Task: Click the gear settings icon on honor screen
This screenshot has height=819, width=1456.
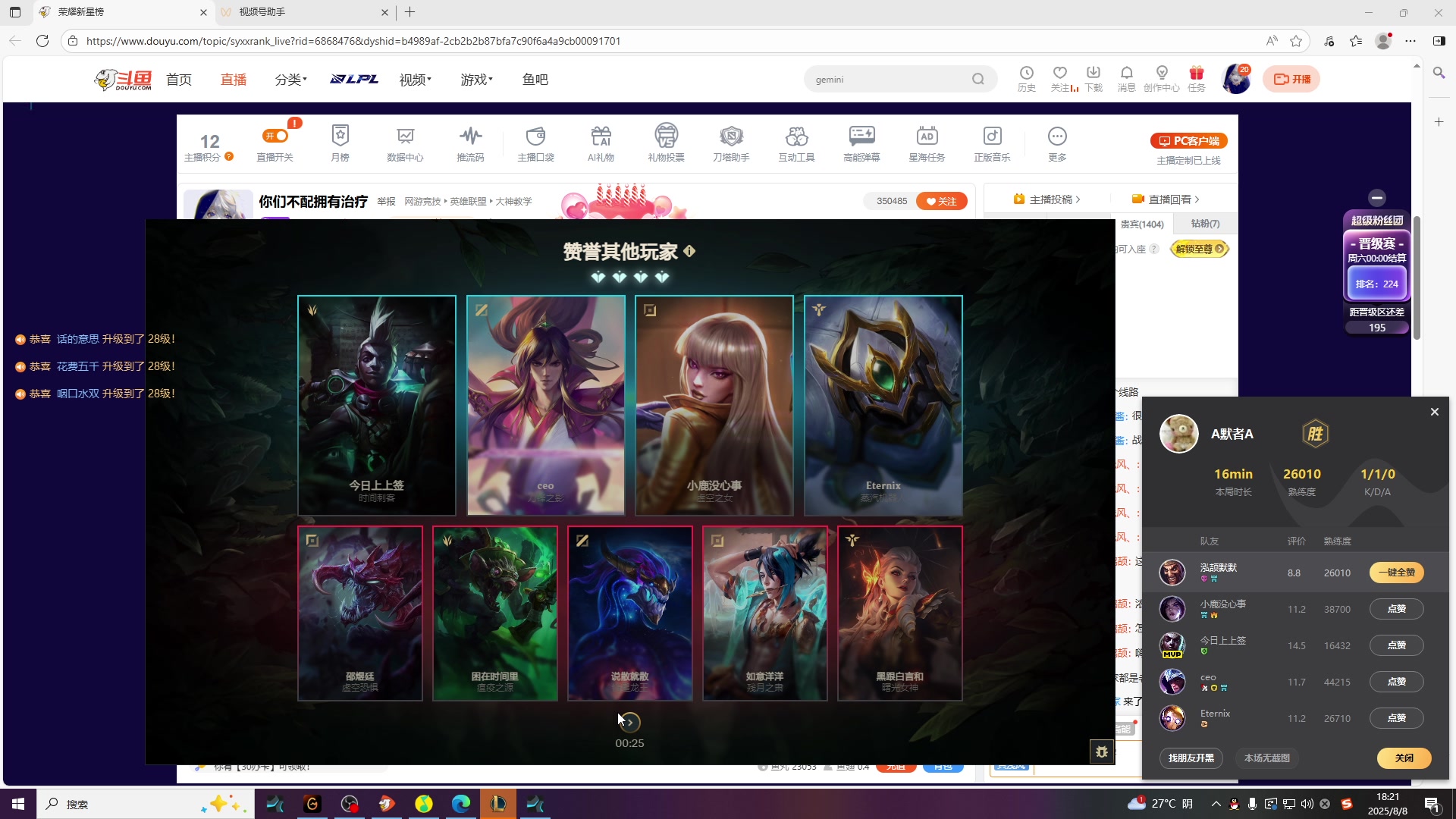Action: tap(1102, 752)
